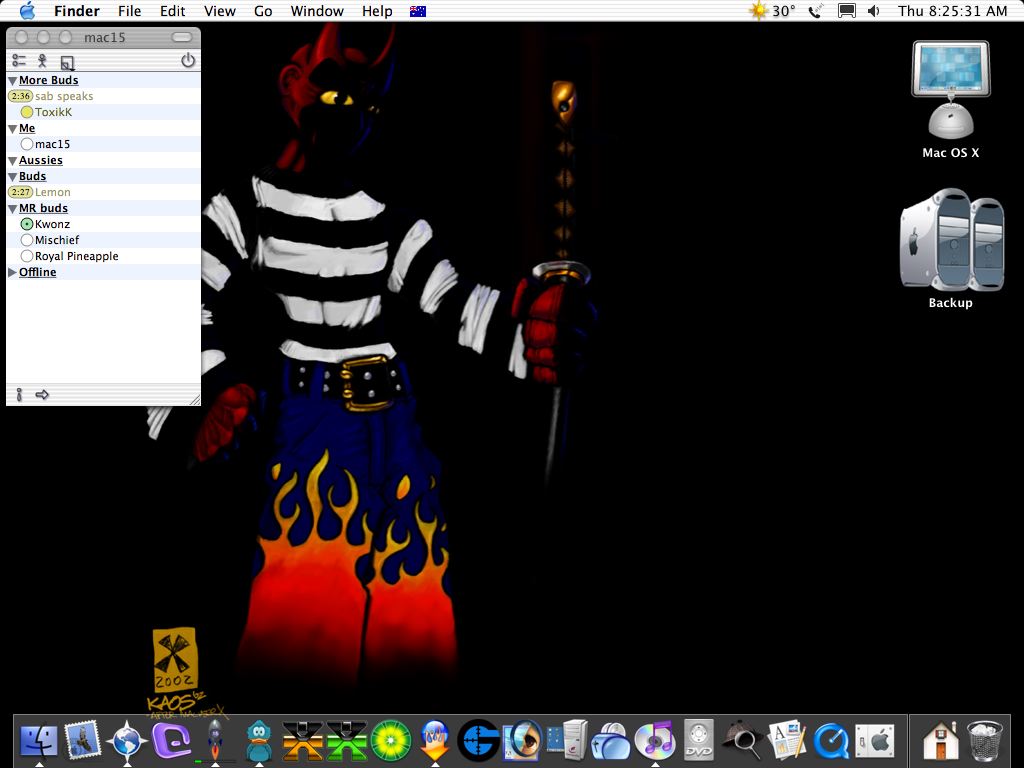Viewport: 1024px width, 768px height.
Task: Open Sherlock detective hat icon in dock
Action: 743,741
